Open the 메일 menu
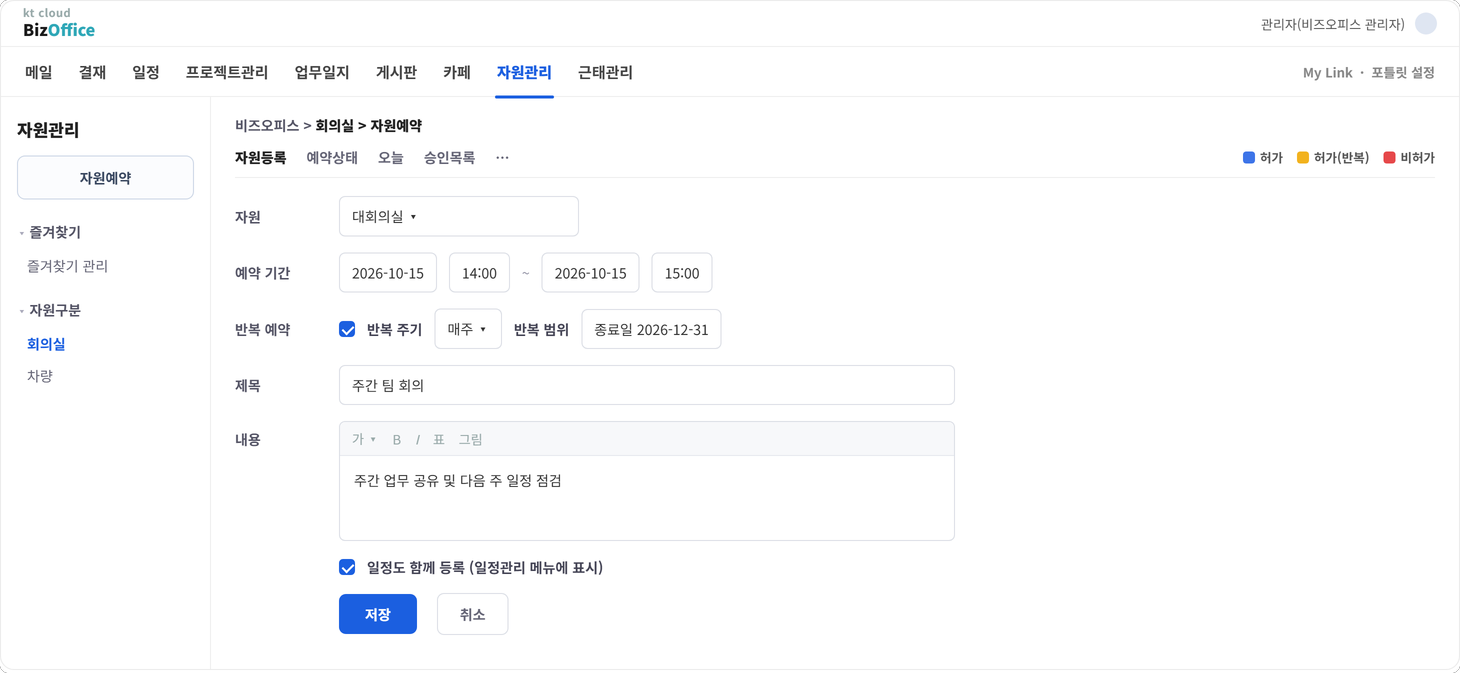 (39, 72)
